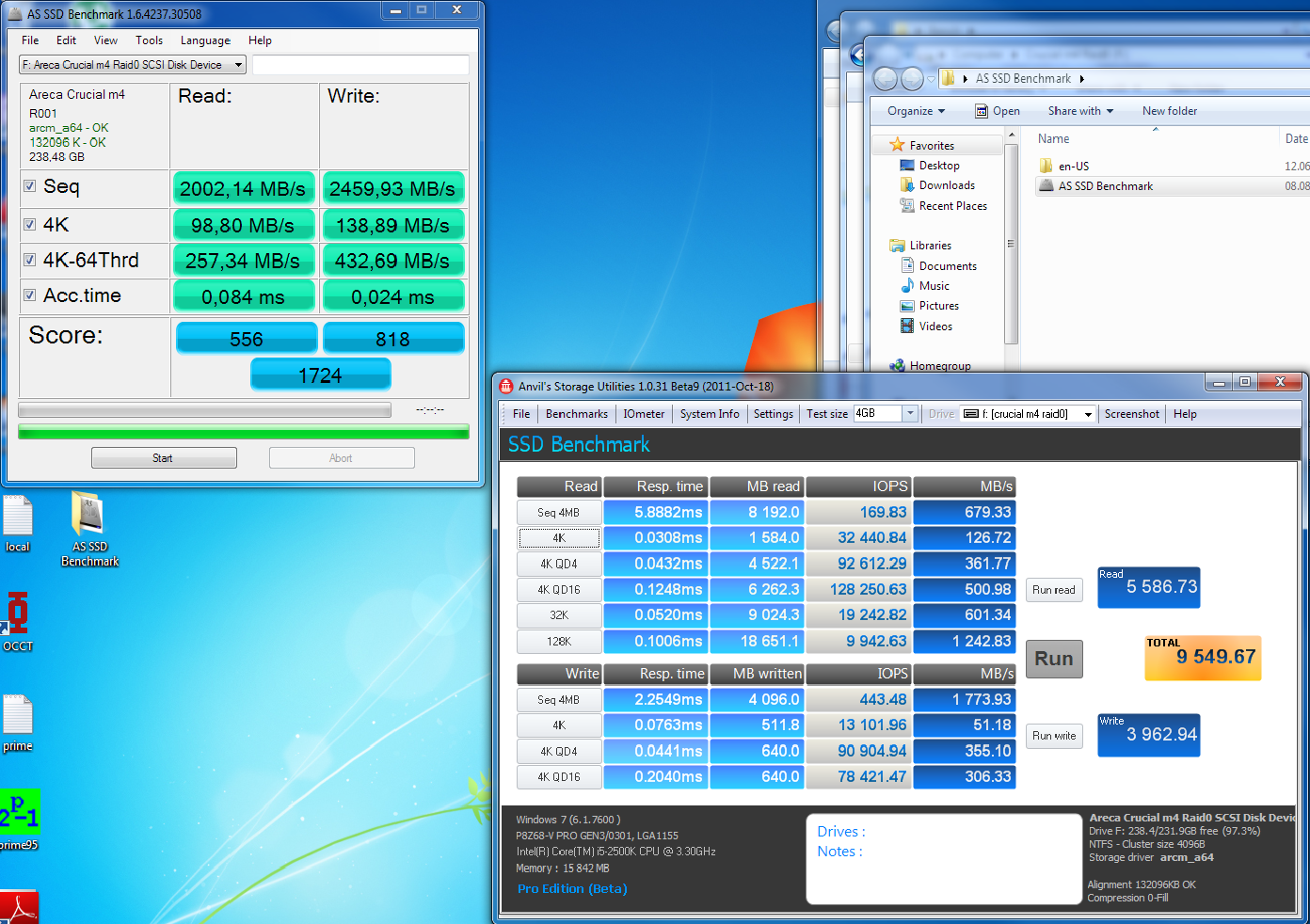Uncheck the 4K test checkbox
1310x924 pixels.
30,224
